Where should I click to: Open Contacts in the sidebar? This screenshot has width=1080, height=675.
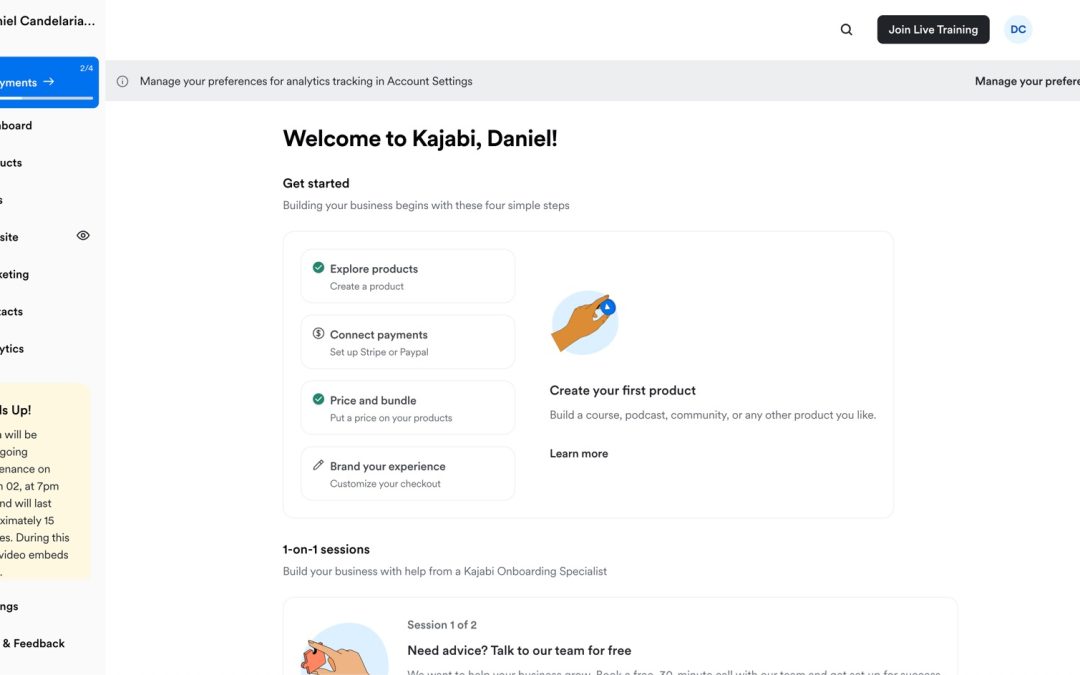(x=11, y=311)
